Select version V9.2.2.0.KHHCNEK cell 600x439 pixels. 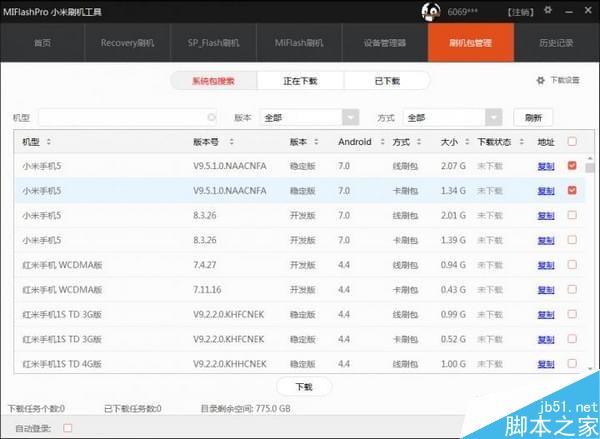click(230, 364)
